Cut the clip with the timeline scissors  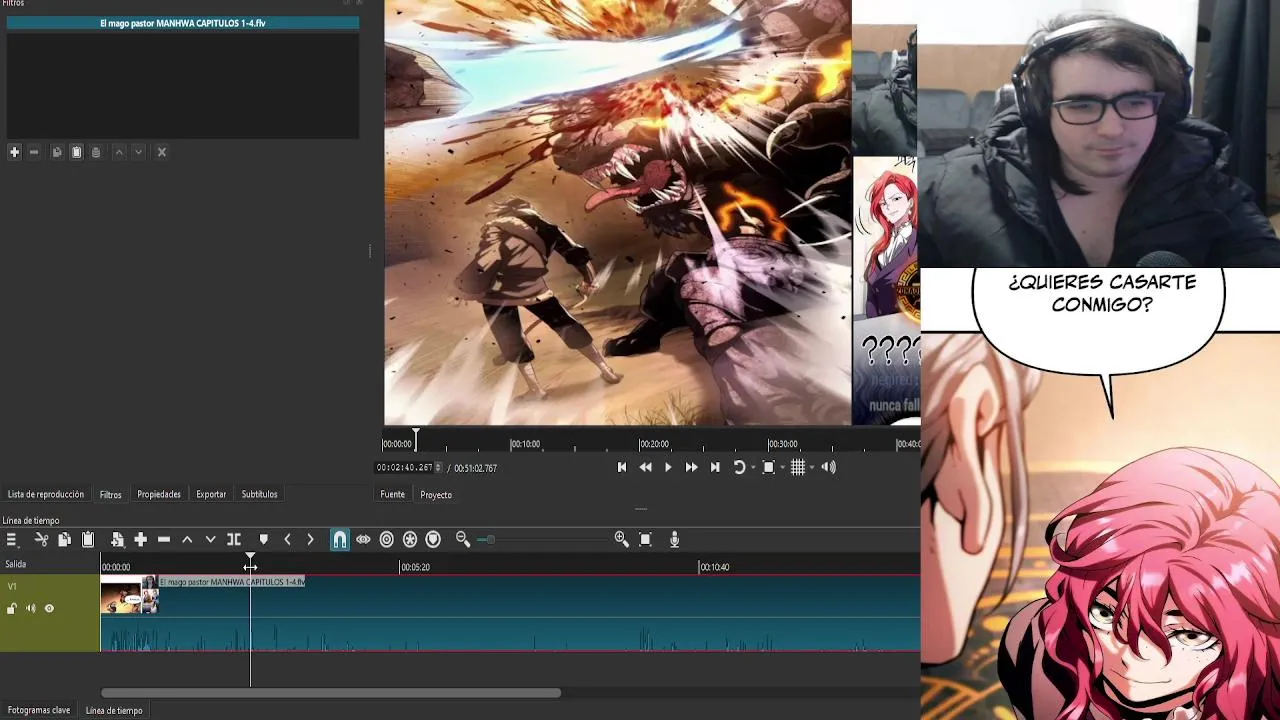click(x=41, y=540)
